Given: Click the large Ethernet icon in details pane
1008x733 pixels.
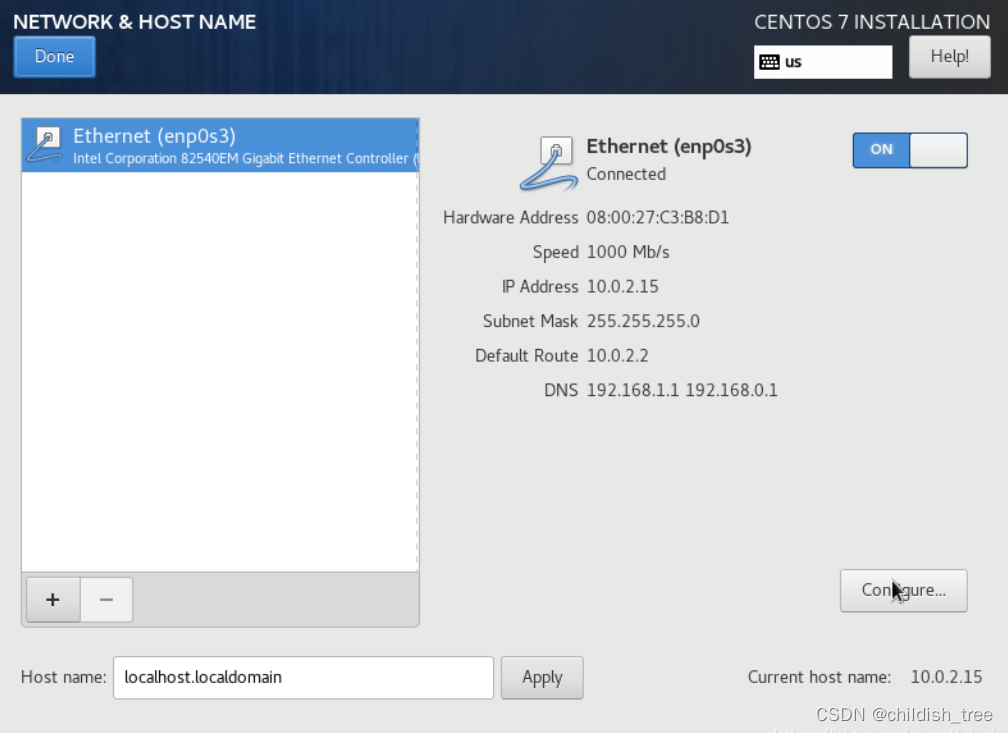Looking at the screenshot, I should pos(548,164).
